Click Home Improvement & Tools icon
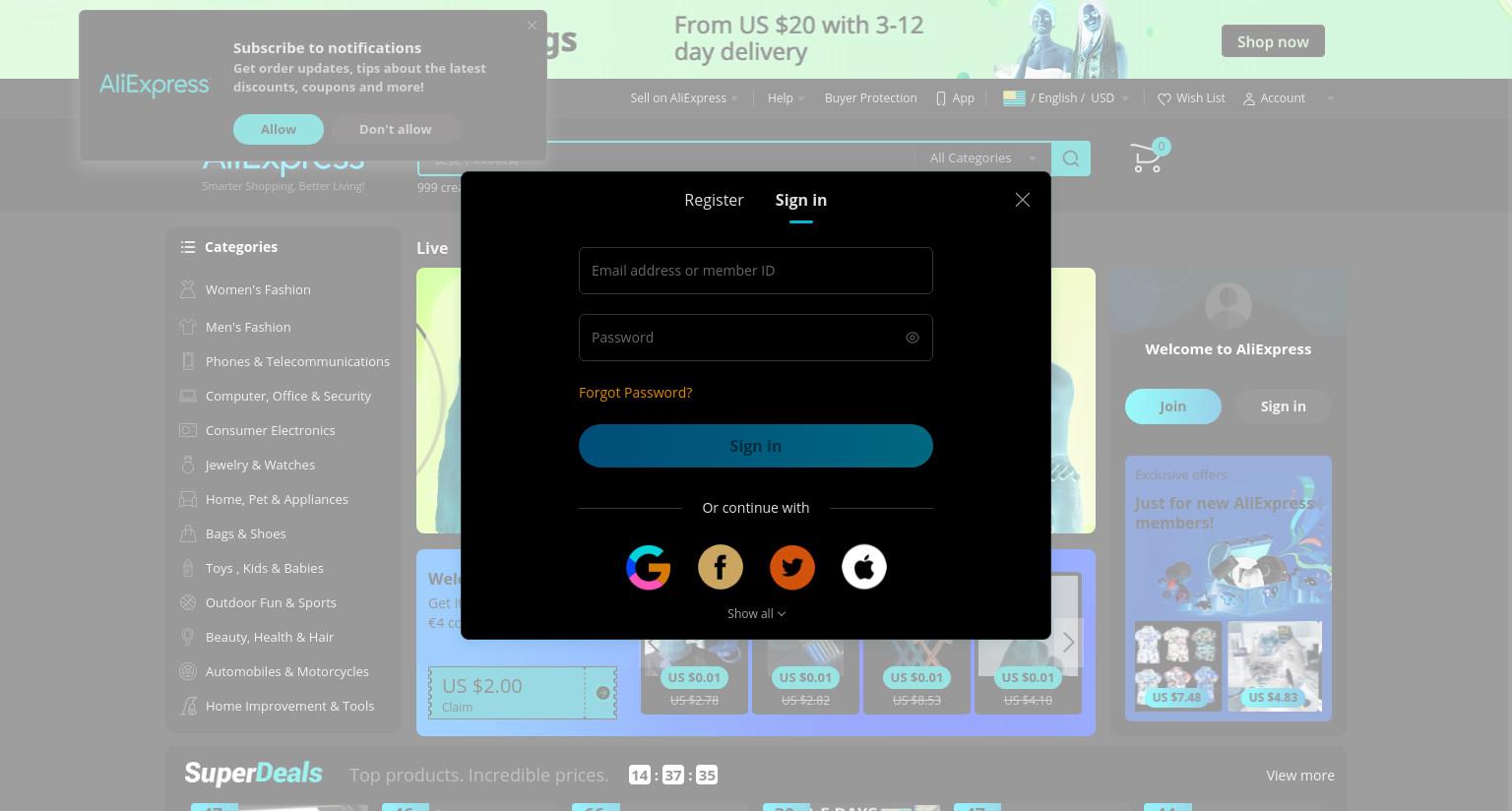1512x811 pixels. pyautogui.click(x=188, y=706)
